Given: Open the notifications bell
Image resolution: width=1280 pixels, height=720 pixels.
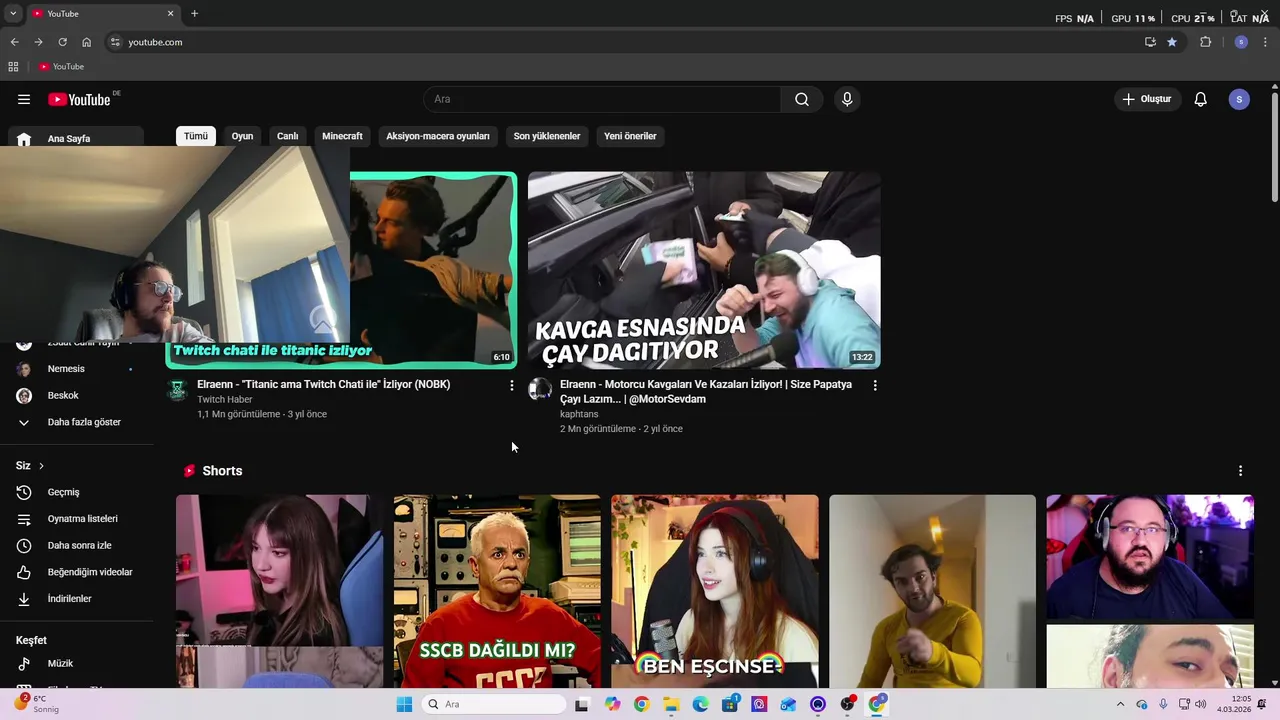Looking at the screenshot, I should (x=1201, y=99).
